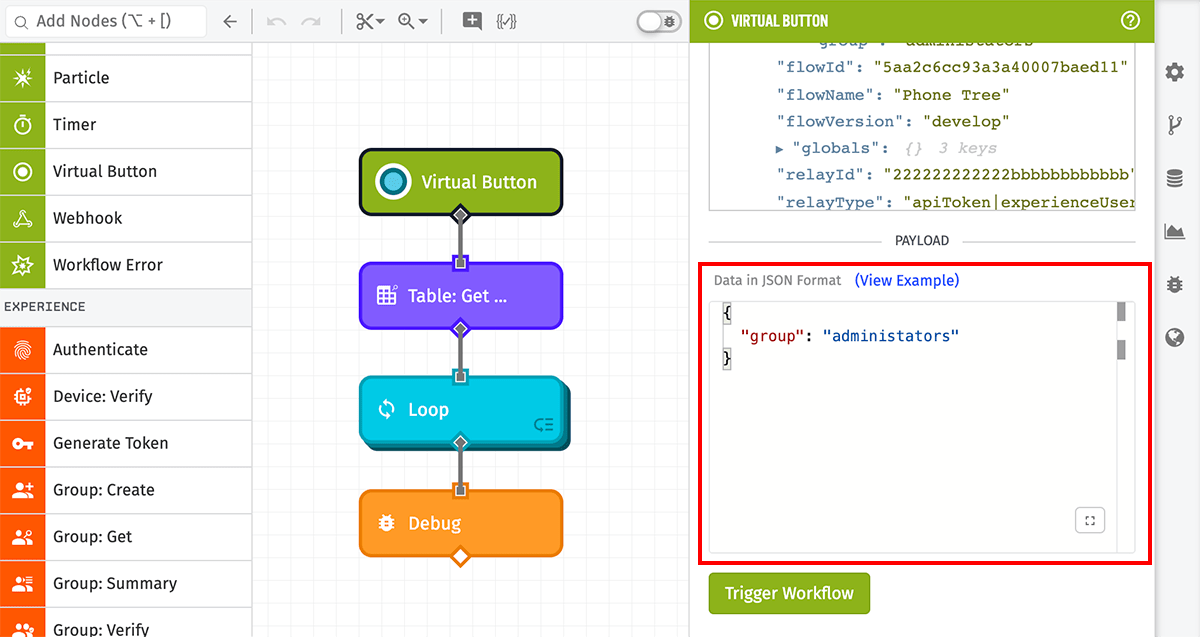
Task: Click the Particle starburst icon
Action: pyautogui.click(x=22, y=78)
